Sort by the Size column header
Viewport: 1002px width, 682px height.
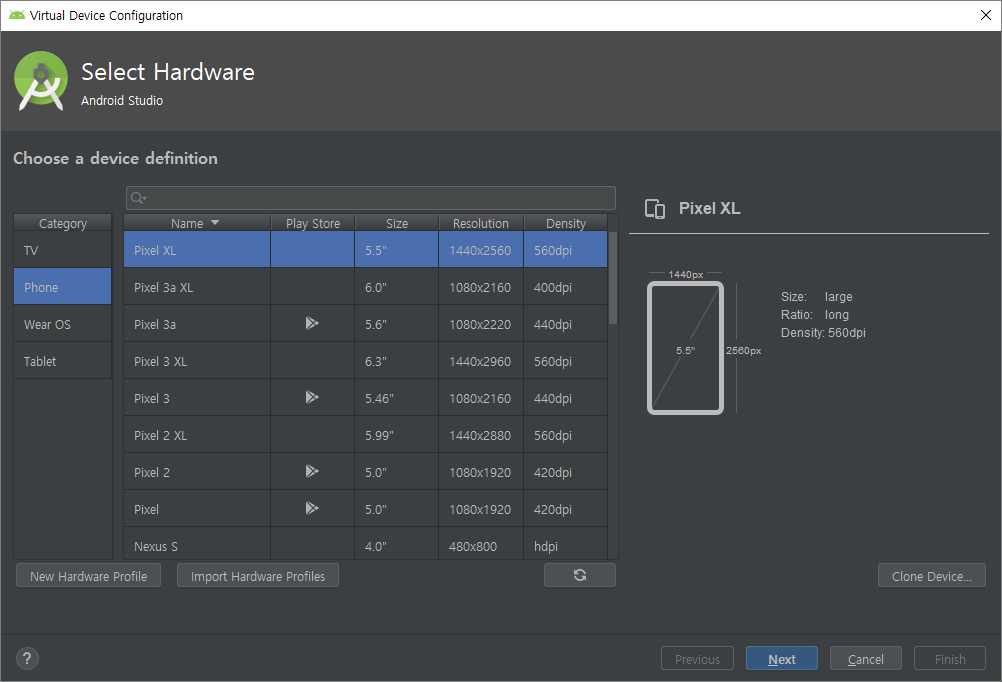click(396, 223)
